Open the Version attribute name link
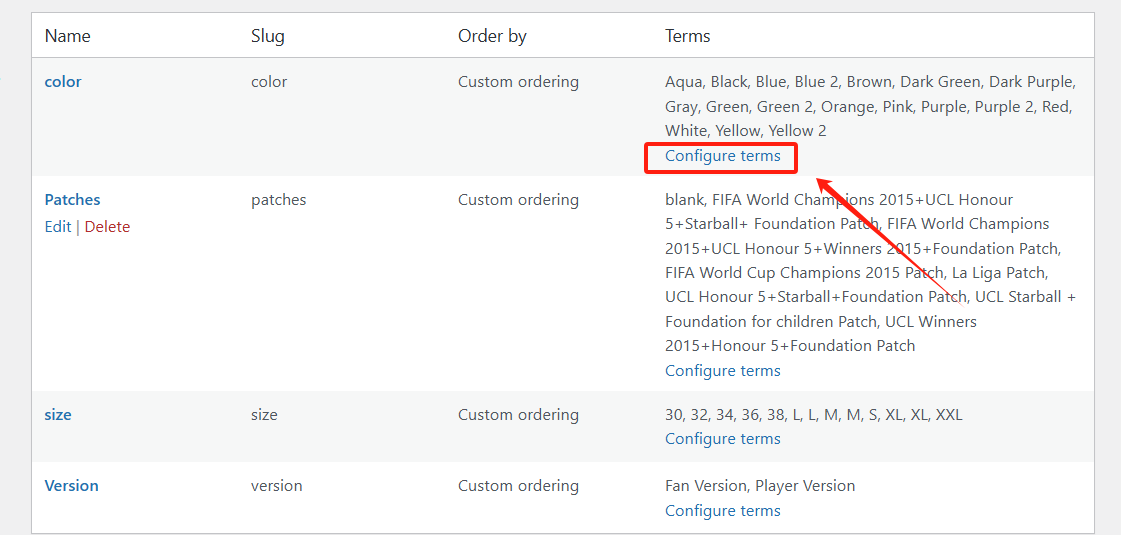 (71, 486)
